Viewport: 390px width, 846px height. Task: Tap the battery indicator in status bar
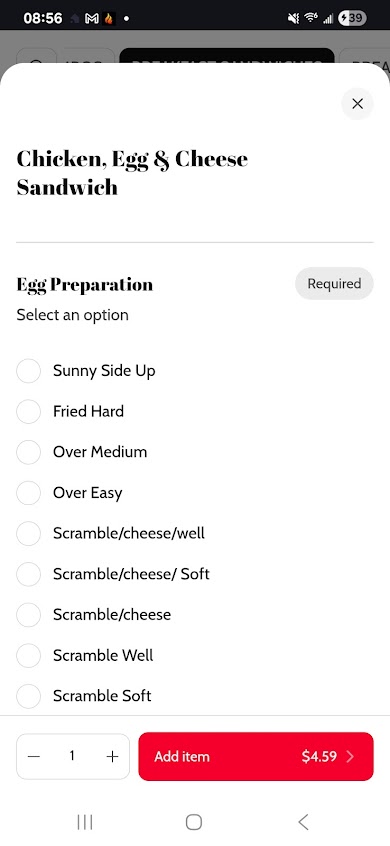353,18
